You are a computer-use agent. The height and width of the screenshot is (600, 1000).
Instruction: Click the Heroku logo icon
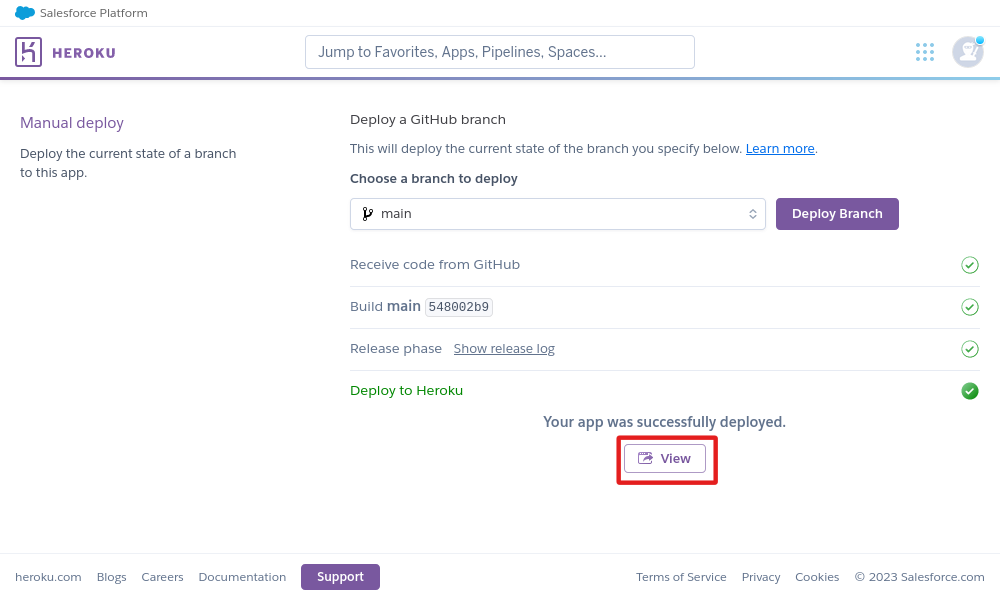[28, 52]
